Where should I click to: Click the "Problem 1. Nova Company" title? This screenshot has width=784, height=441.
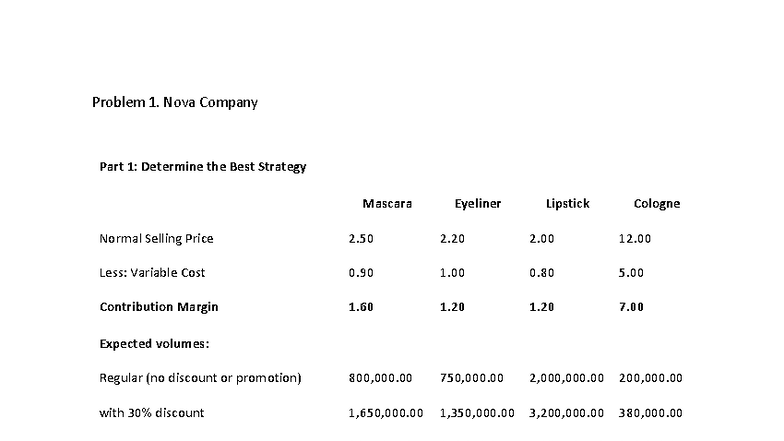174,102
